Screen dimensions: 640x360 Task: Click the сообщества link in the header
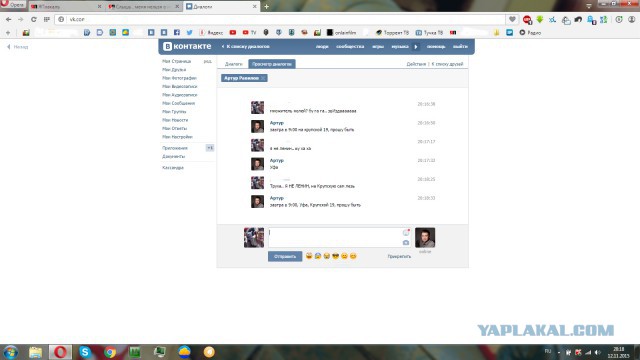tap(350, 47)
